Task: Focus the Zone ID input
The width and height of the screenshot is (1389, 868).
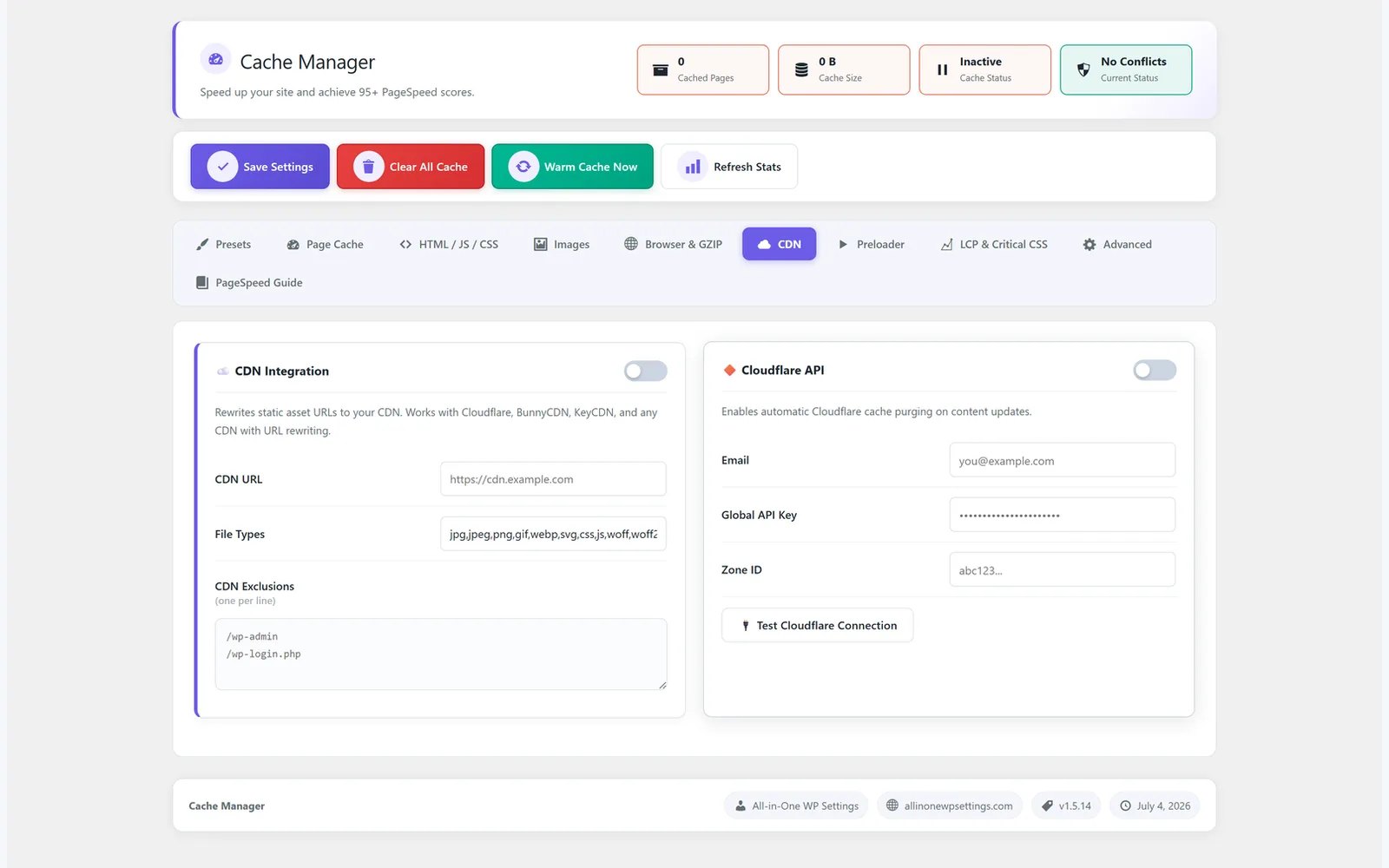Action: click(x=1063, y=570)
